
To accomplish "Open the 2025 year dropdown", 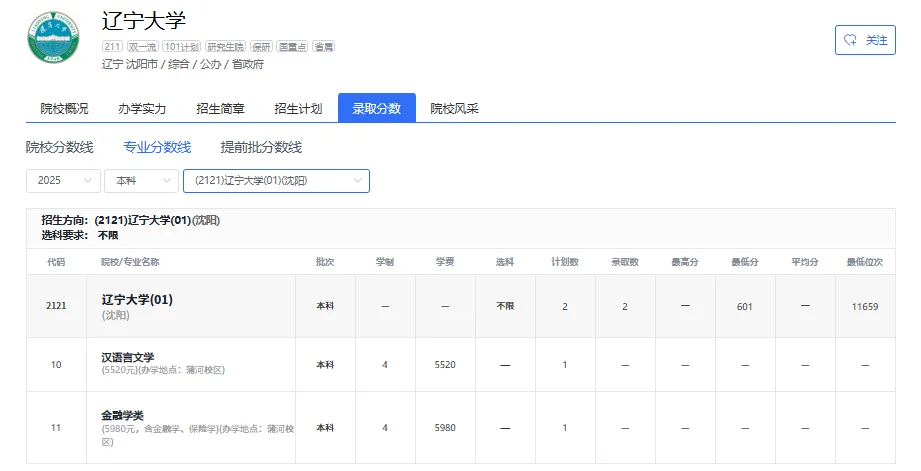I will [63, 181].
